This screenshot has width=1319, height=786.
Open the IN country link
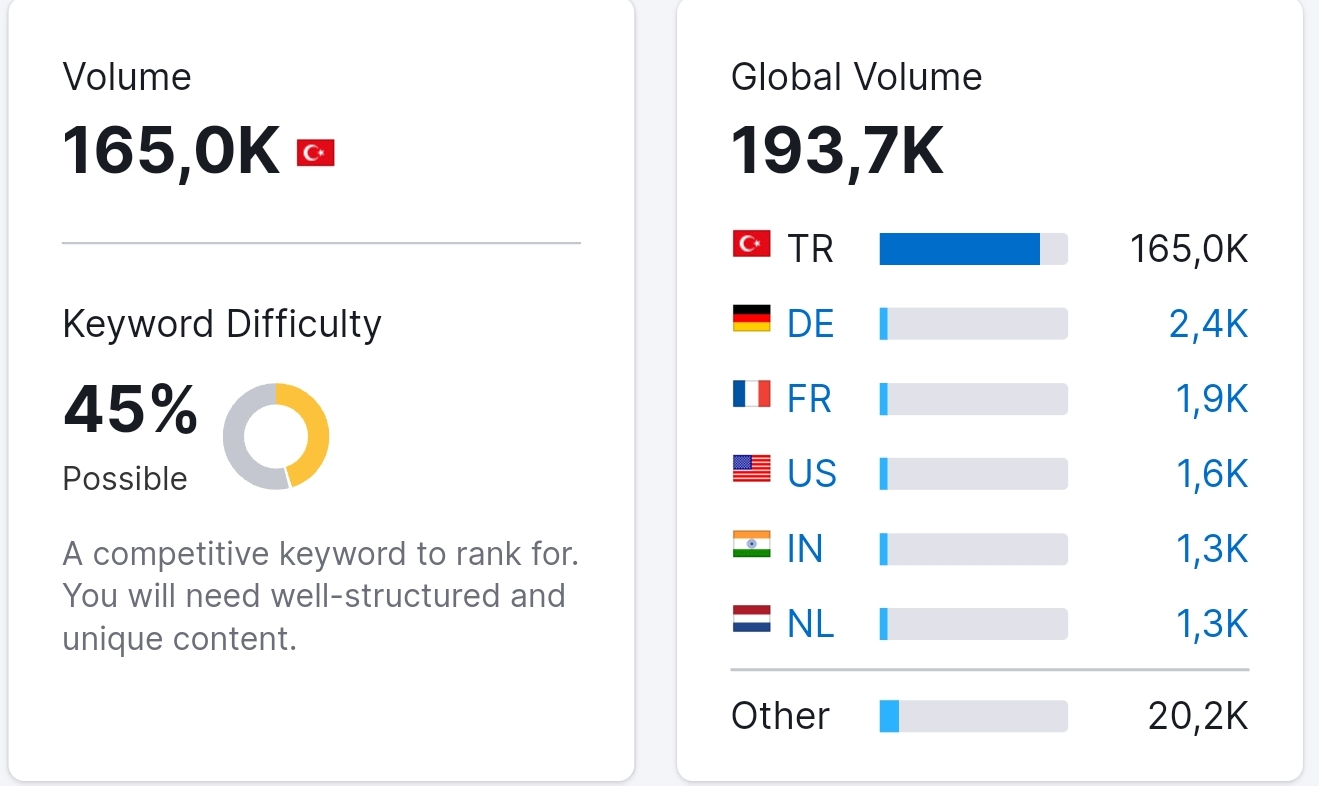(x=805, y=549)
